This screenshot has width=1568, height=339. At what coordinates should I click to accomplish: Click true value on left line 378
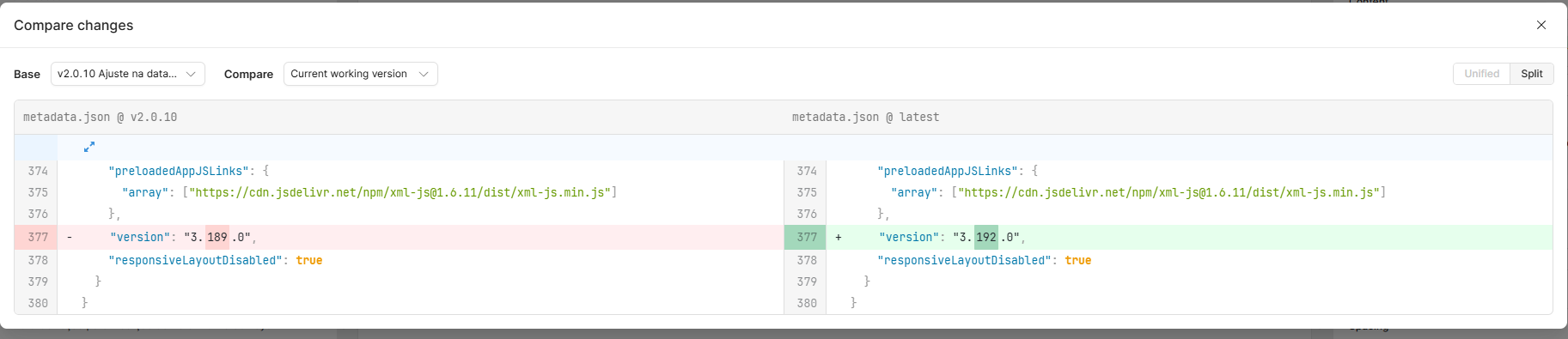(x=309, y=260)
